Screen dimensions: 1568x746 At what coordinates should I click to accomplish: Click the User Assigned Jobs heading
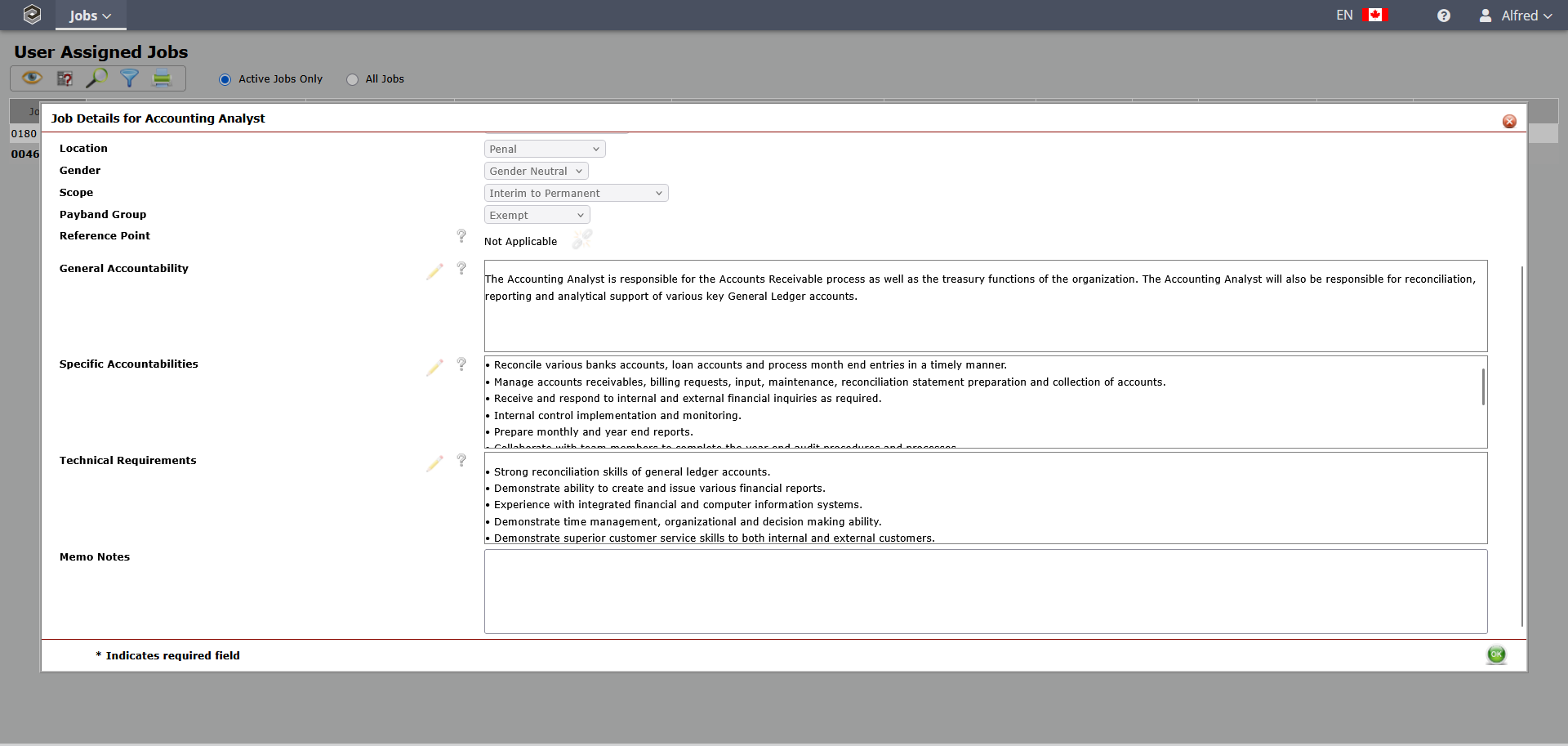pos(101,51)
